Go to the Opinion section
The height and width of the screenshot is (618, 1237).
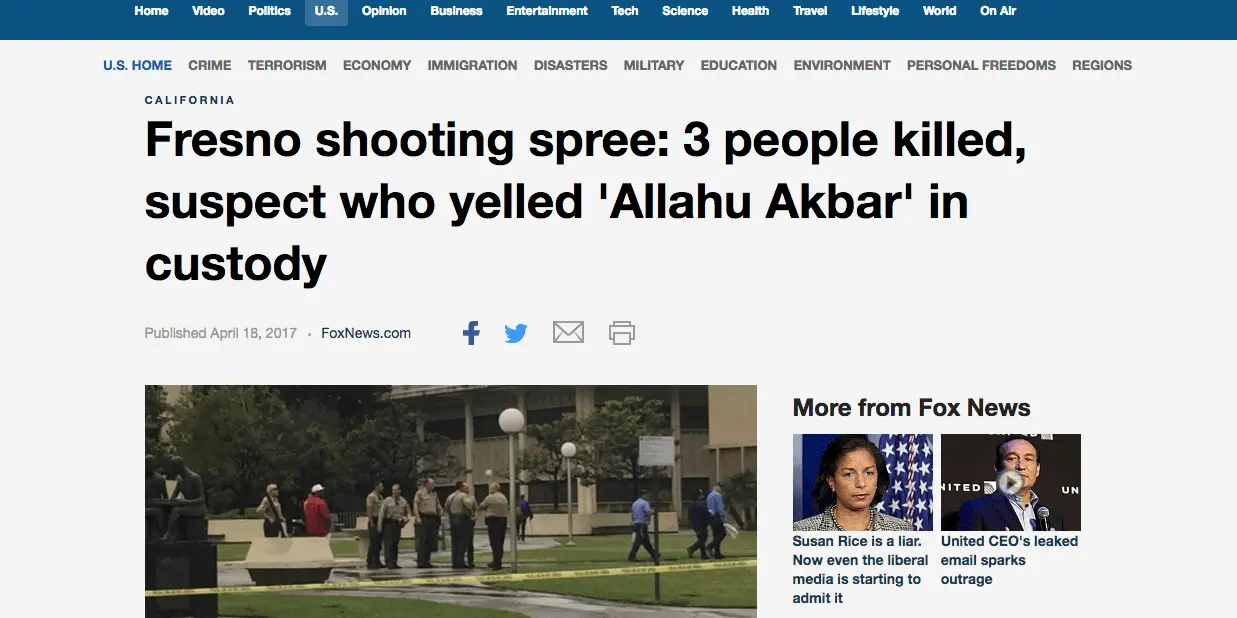click(384, 11)
